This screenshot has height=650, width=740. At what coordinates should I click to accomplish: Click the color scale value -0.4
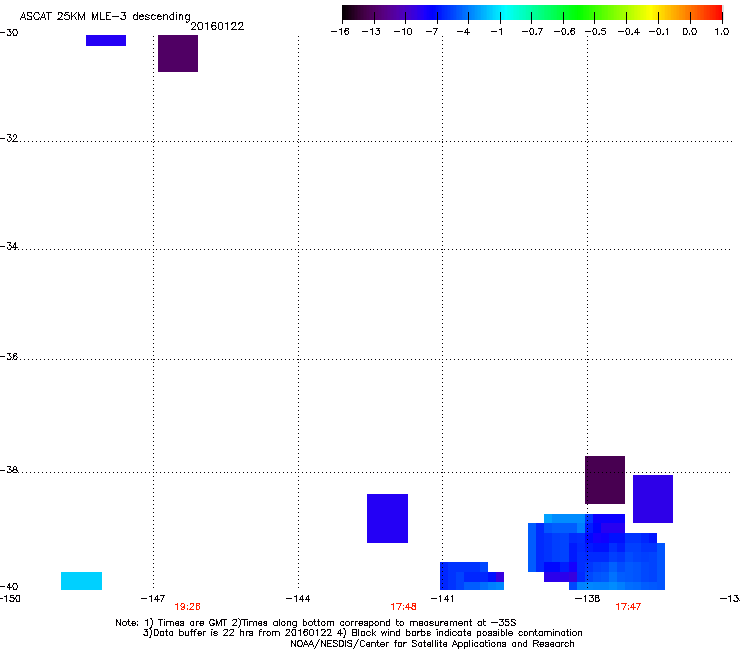point(629,32)
